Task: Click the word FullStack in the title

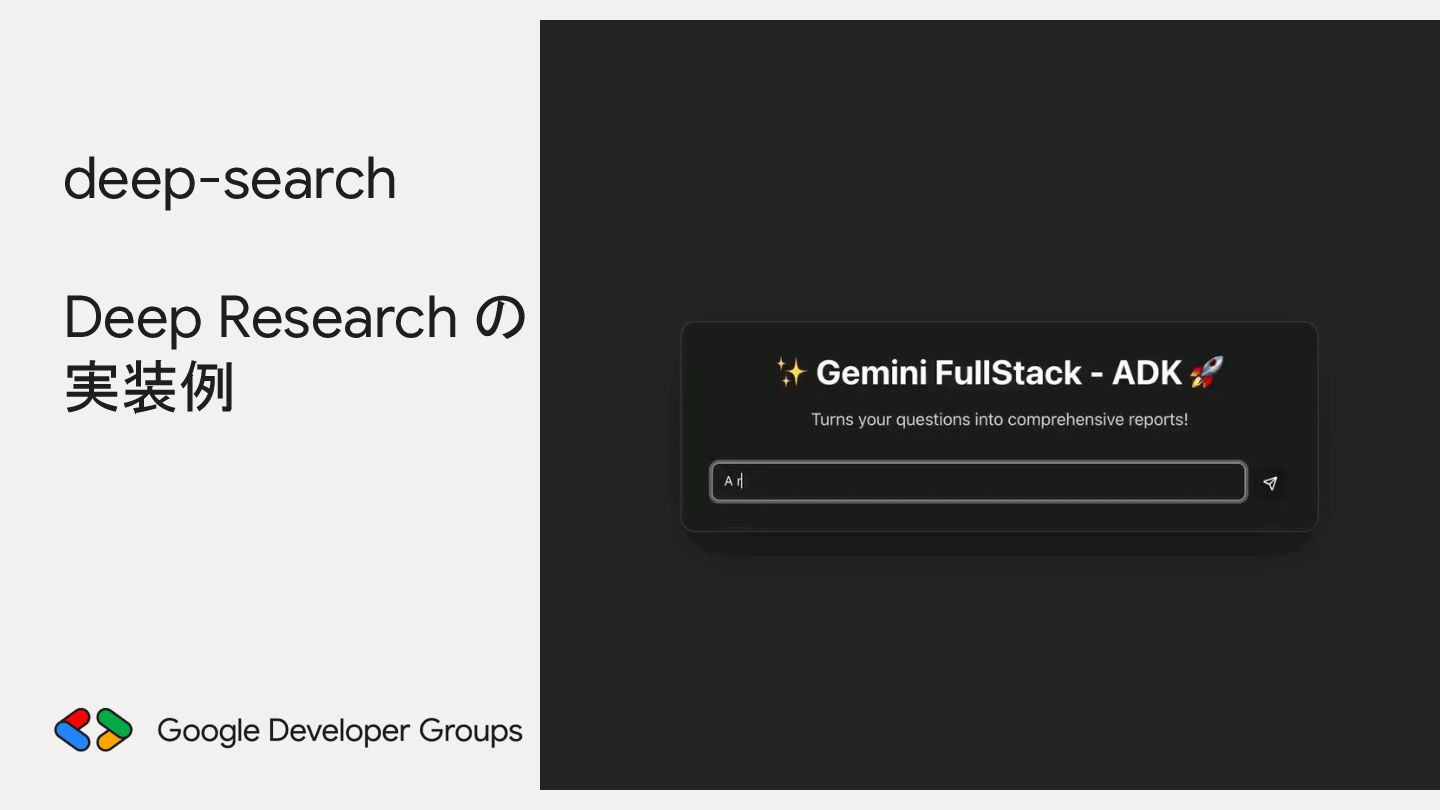Action: [x=1008, y=373]
